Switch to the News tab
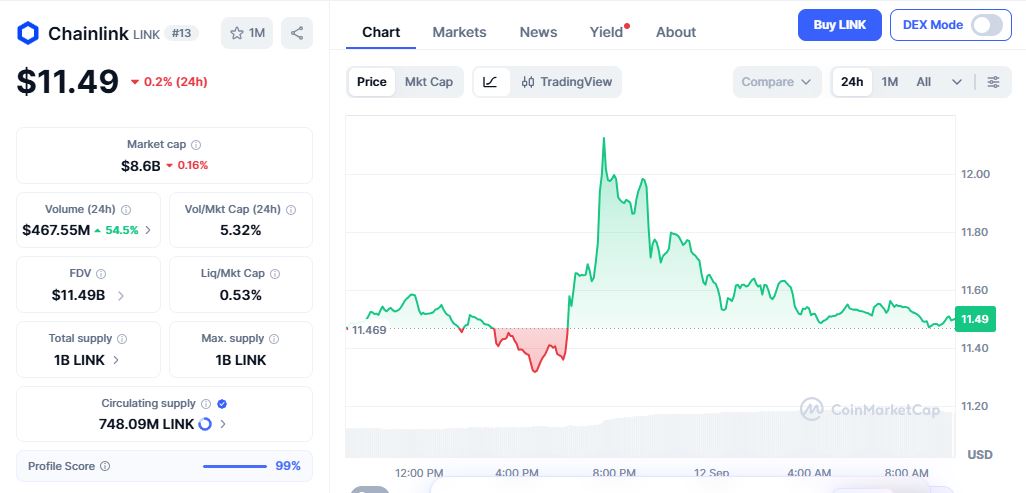Screen dimensions: 1026x493 click(539, 32)
